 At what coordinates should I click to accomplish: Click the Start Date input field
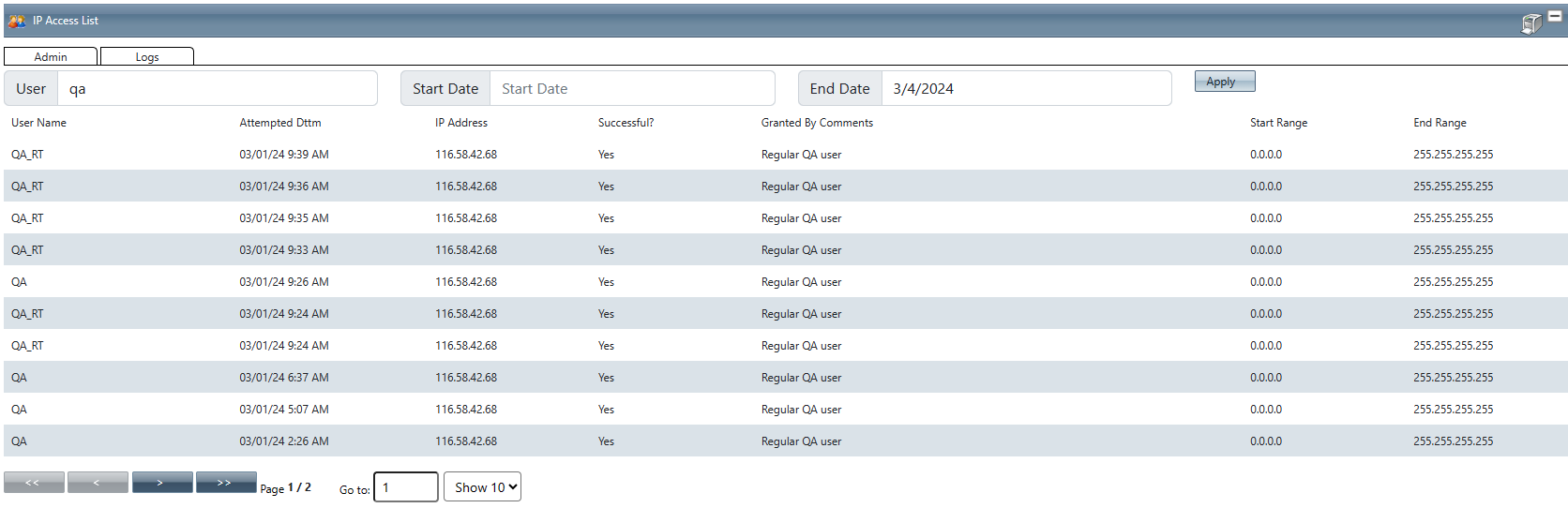pos(632,89)
